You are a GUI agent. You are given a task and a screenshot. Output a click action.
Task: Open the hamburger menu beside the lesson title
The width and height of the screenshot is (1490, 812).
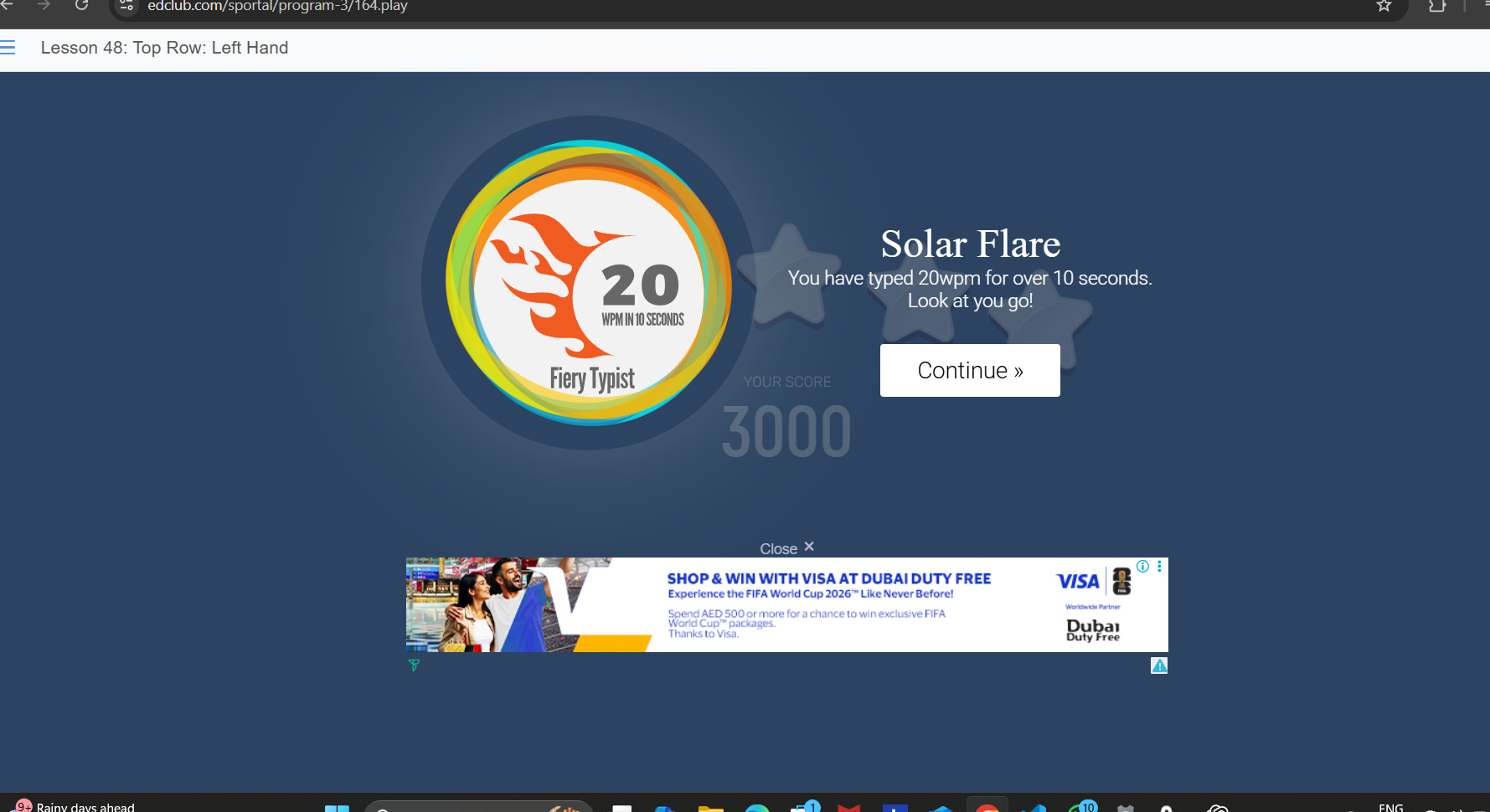pos(8,48)
